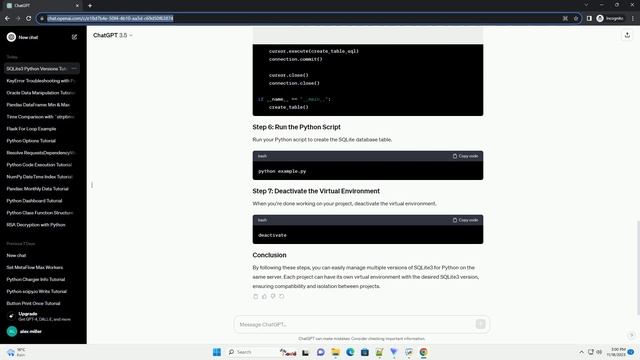Click the share chat icon at top right
The width and height of the screenshot is (640, 360).
627,36
